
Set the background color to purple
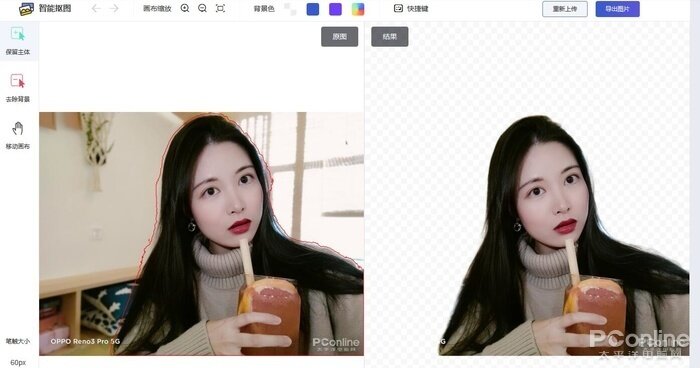click(x=335, y=9)
